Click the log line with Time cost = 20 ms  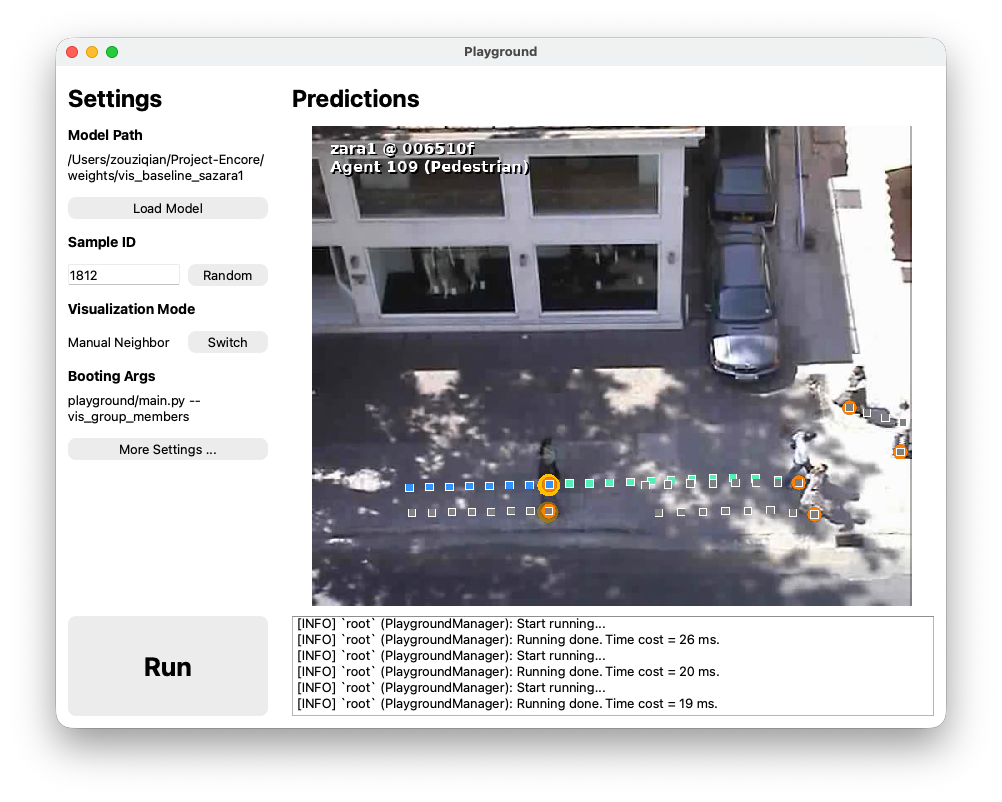pyautogui.click(x=509, y=672)
